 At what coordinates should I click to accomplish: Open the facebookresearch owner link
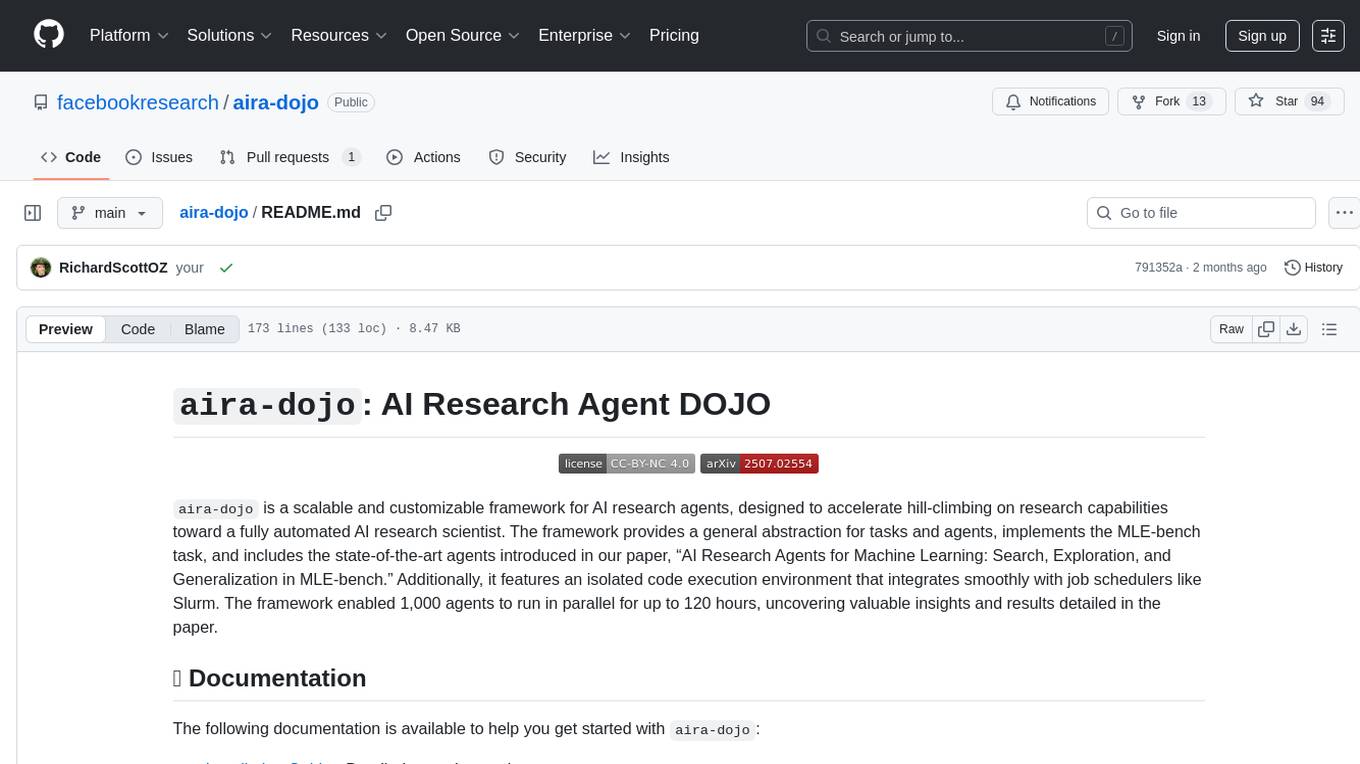(x=138, y=102)
